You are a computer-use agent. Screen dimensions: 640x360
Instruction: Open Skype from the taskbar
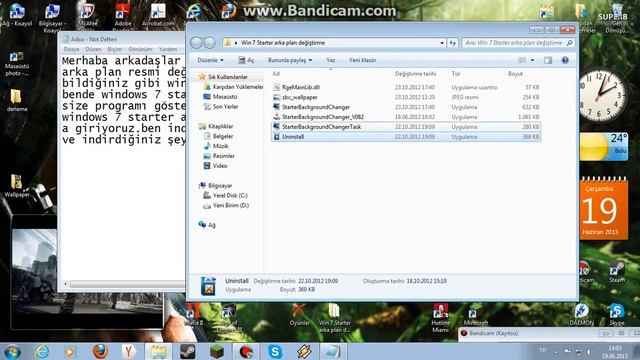coord(275,351)
